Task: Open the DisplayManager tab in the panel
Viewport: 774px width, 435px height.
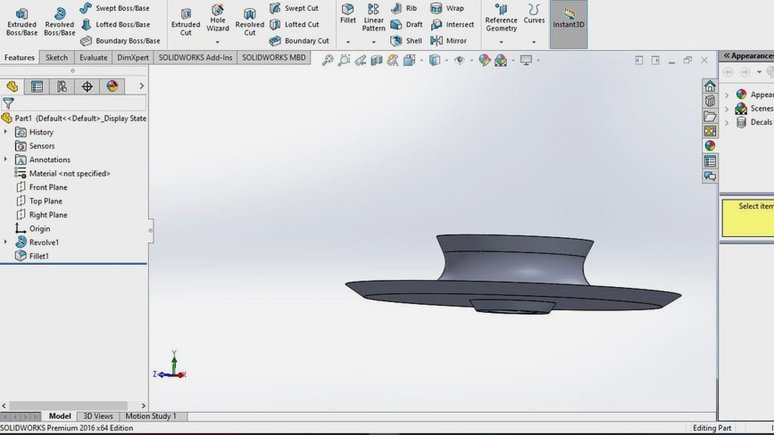Action: pos(113,86)
